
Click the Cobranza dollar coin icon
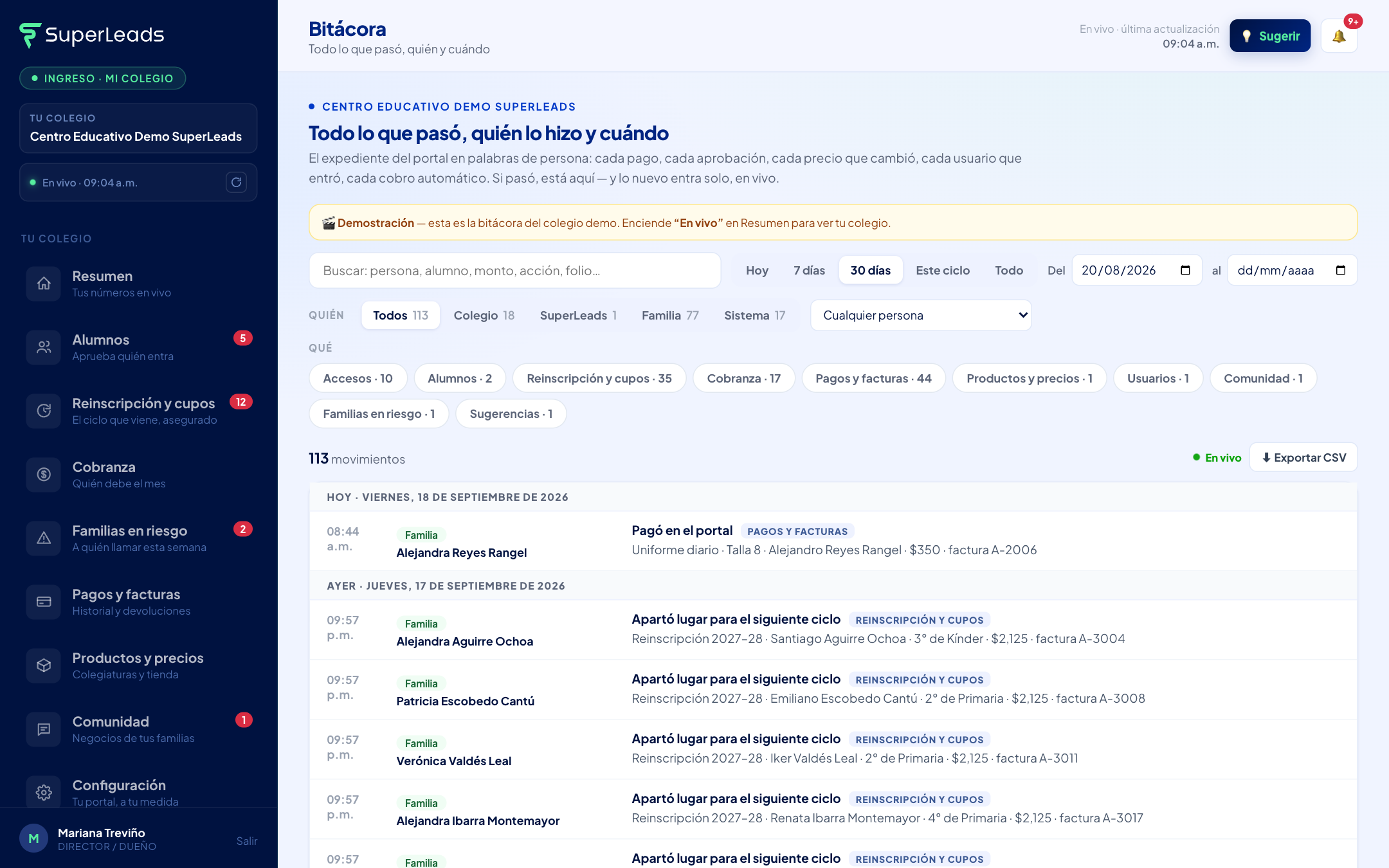pos(44,475)
